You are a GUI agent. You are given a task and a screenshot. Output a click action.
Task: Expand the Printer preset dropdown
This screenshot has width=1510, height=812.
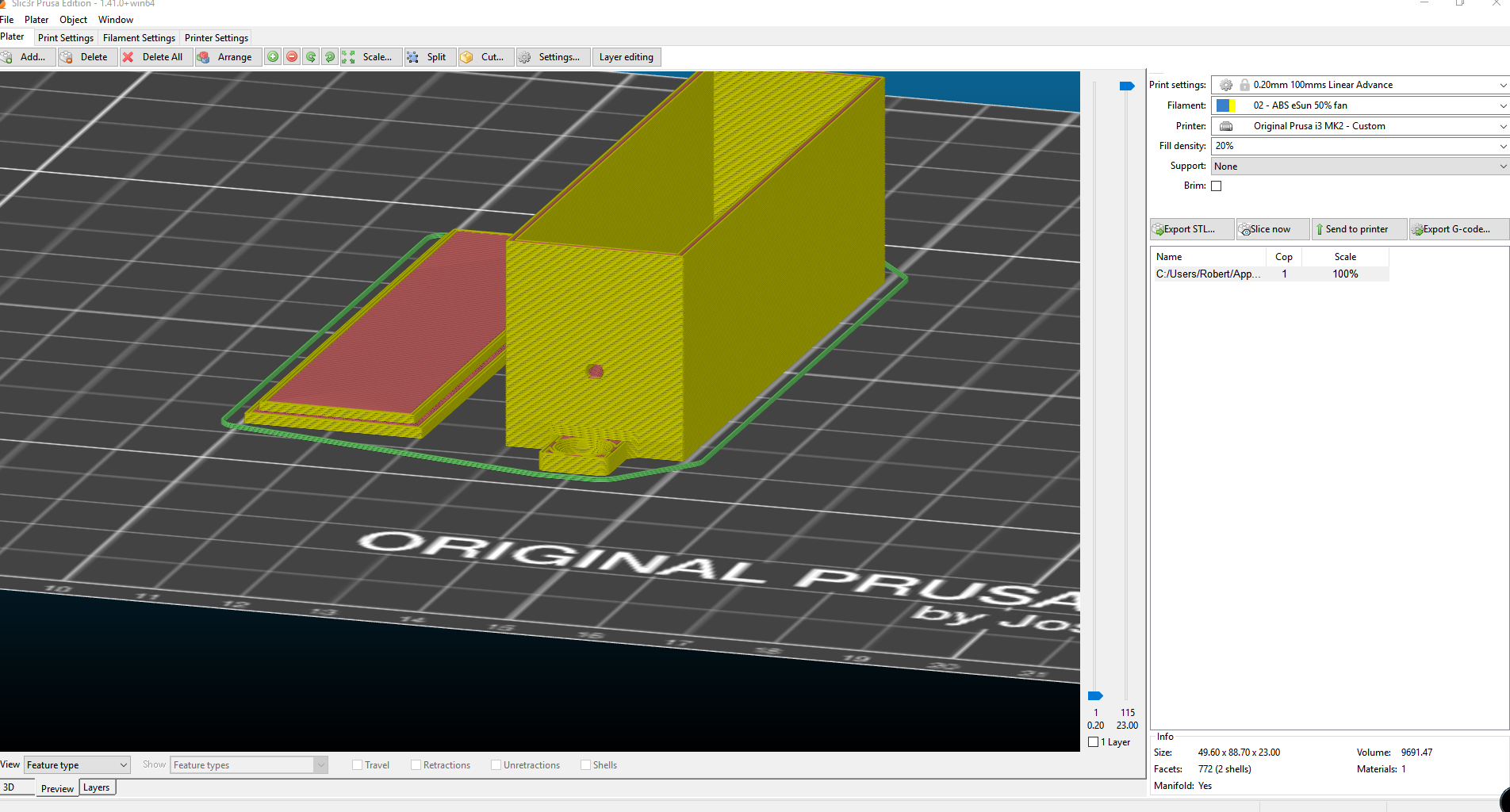[1503, 126]
